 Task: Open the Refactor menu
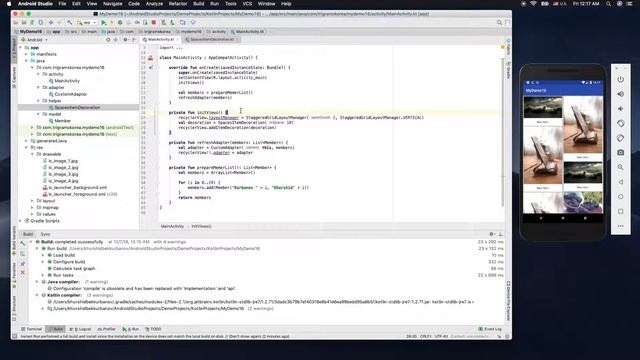coord(178,4)
